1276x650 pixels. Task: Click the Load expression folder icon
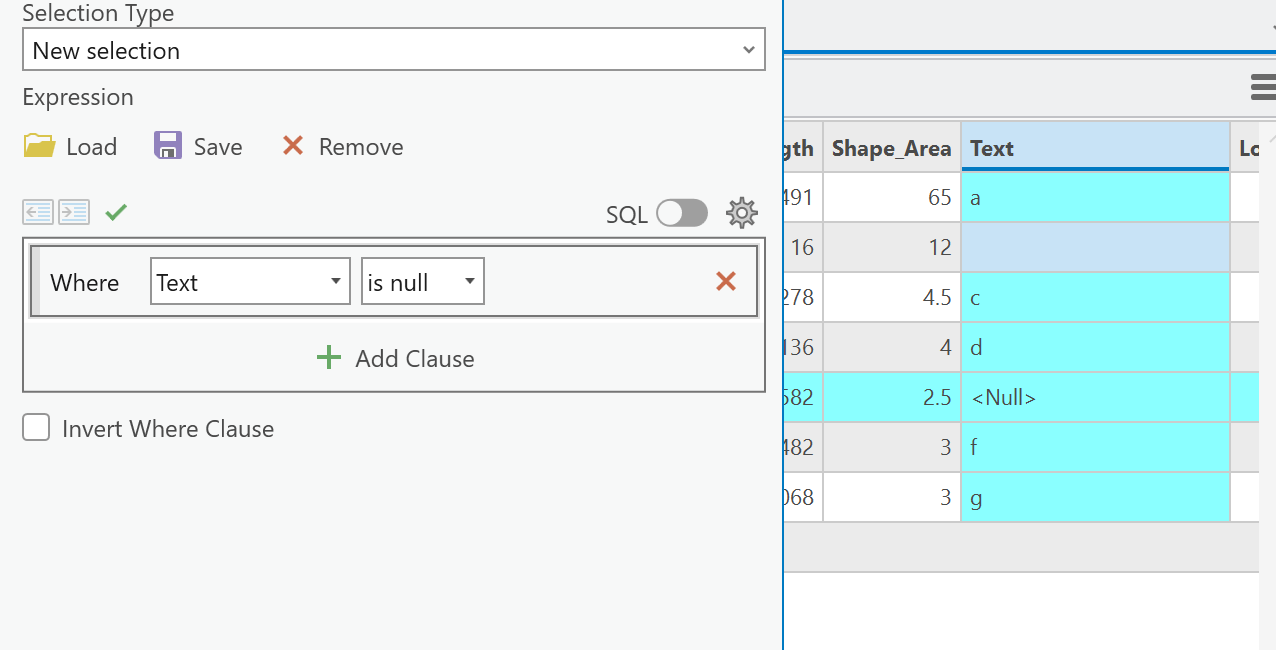tap(40, 146)
